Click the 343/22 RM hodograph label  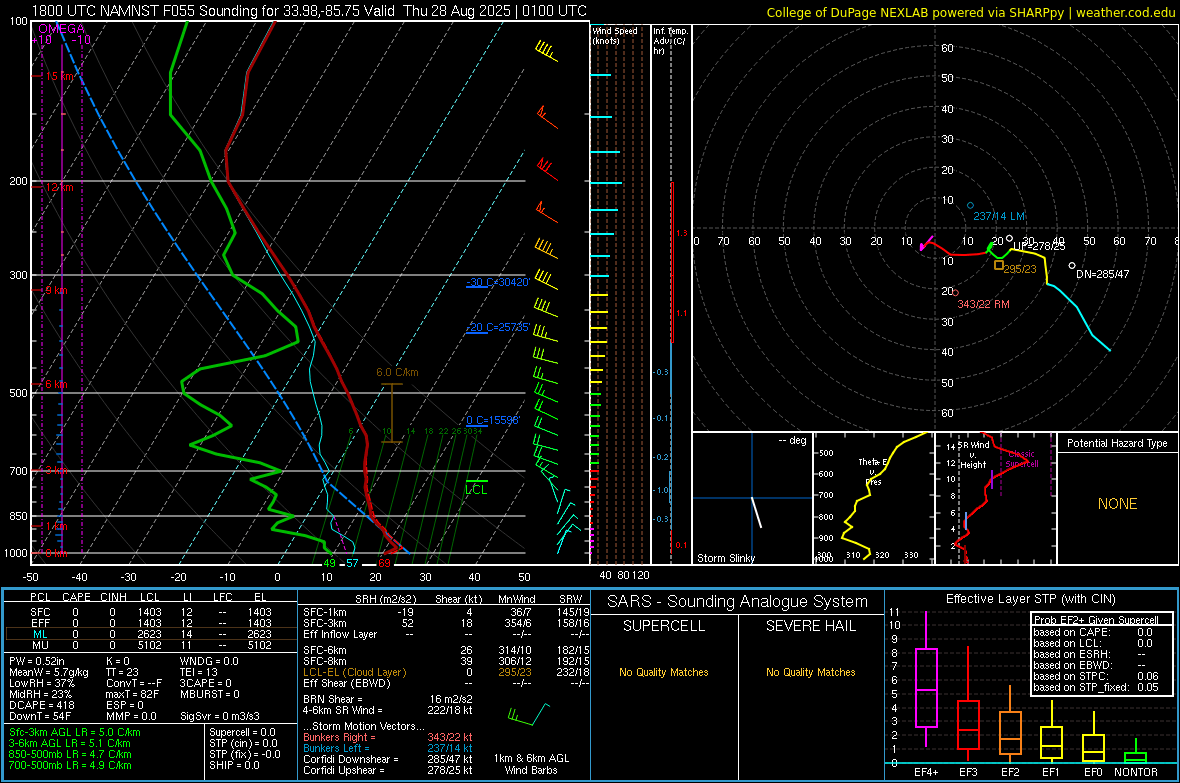coord(983,304)
